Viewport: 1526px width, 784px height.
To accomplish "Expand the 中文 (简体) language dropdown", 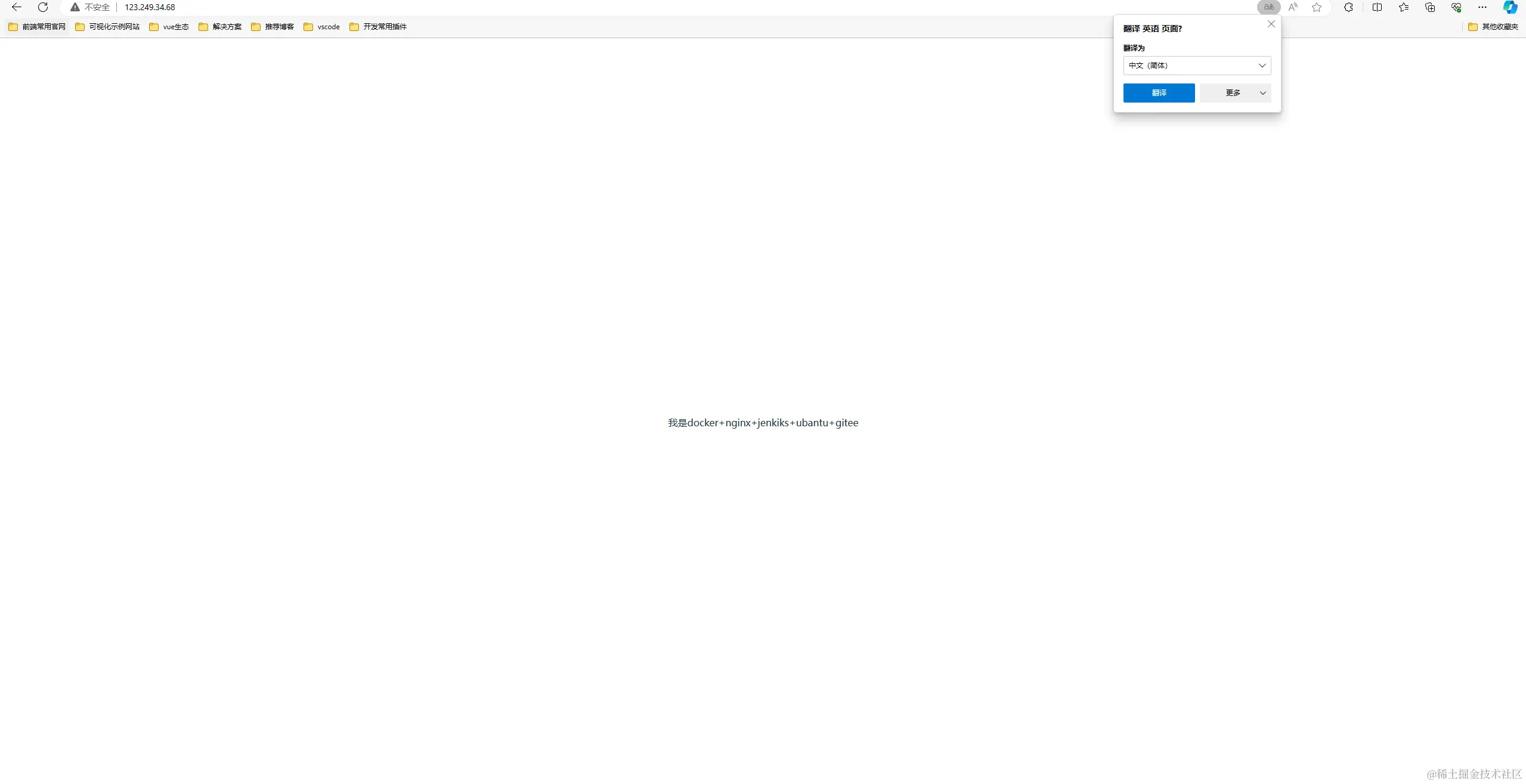I will (1197, 66).
